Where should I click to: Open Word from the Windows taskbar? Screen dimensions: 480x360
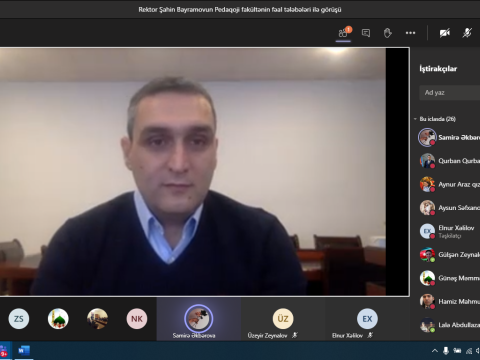pyautogui.click(x=24, y=351)
